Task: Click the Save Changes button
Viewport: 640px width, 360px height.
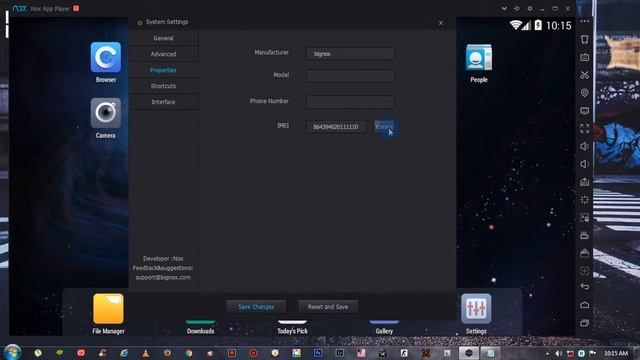Action: tap(256, 307)
